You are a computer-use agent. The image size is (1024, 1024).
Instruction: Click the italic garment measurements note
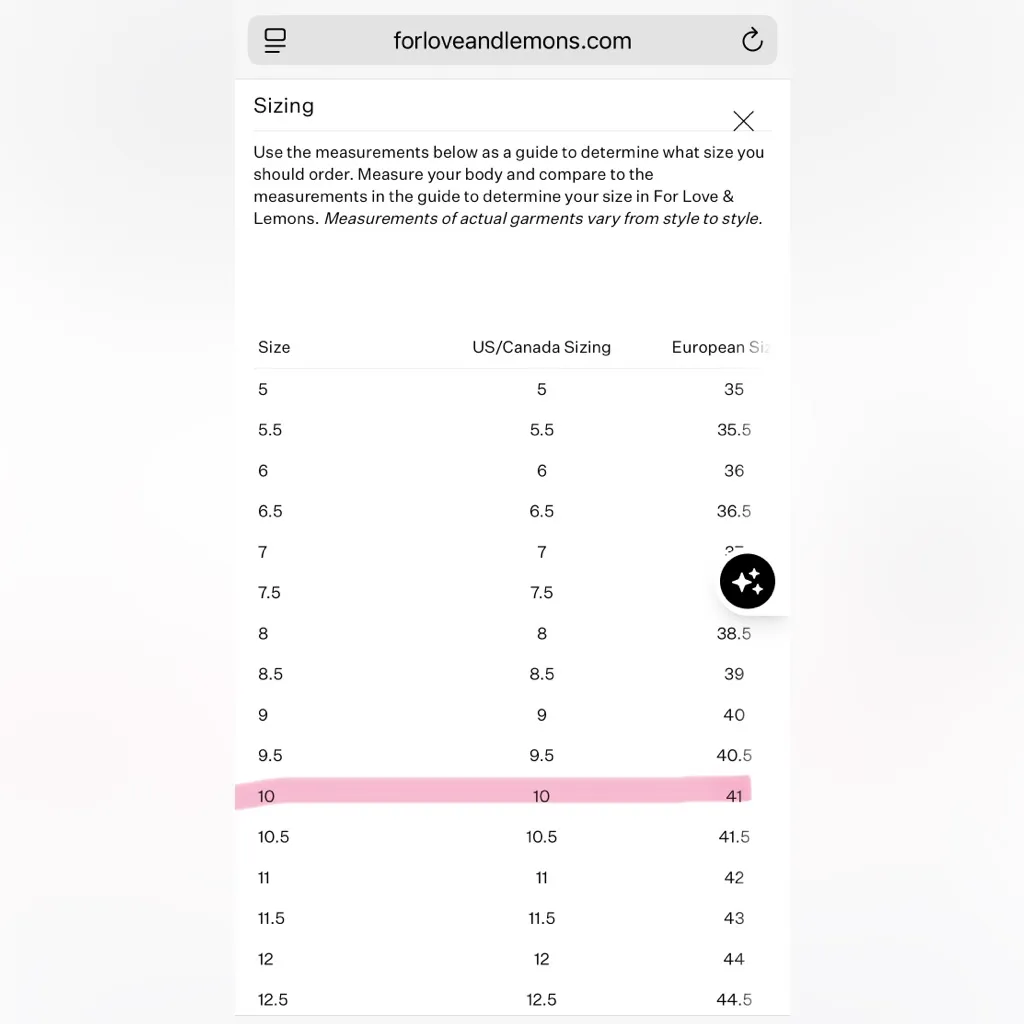pyautogui.click(x=543, y=218)
